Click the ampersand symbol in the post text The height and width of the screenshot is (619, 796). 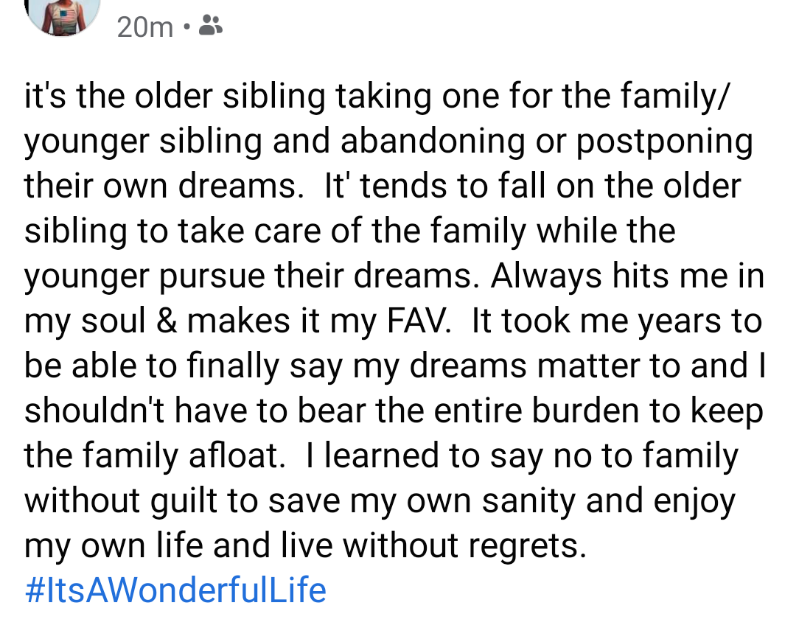click(167, 321)
